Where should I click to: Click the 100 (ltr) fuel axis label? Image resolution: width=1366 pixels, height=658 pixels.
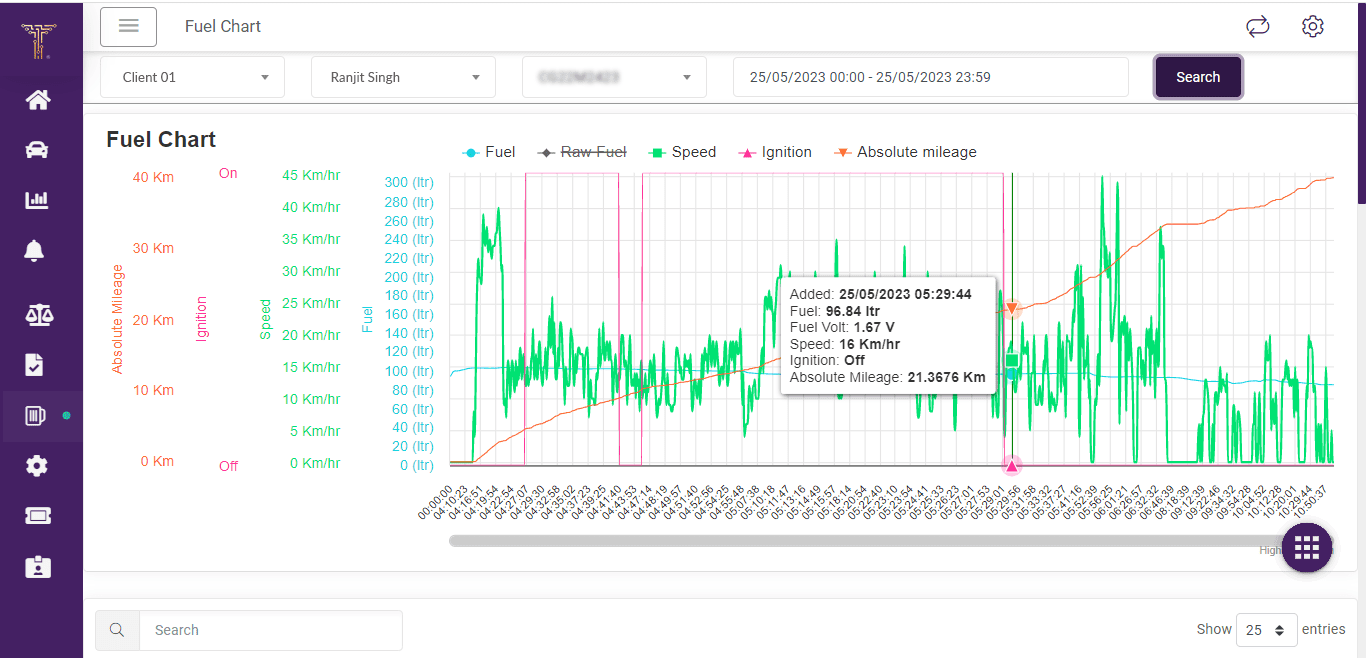409,371
